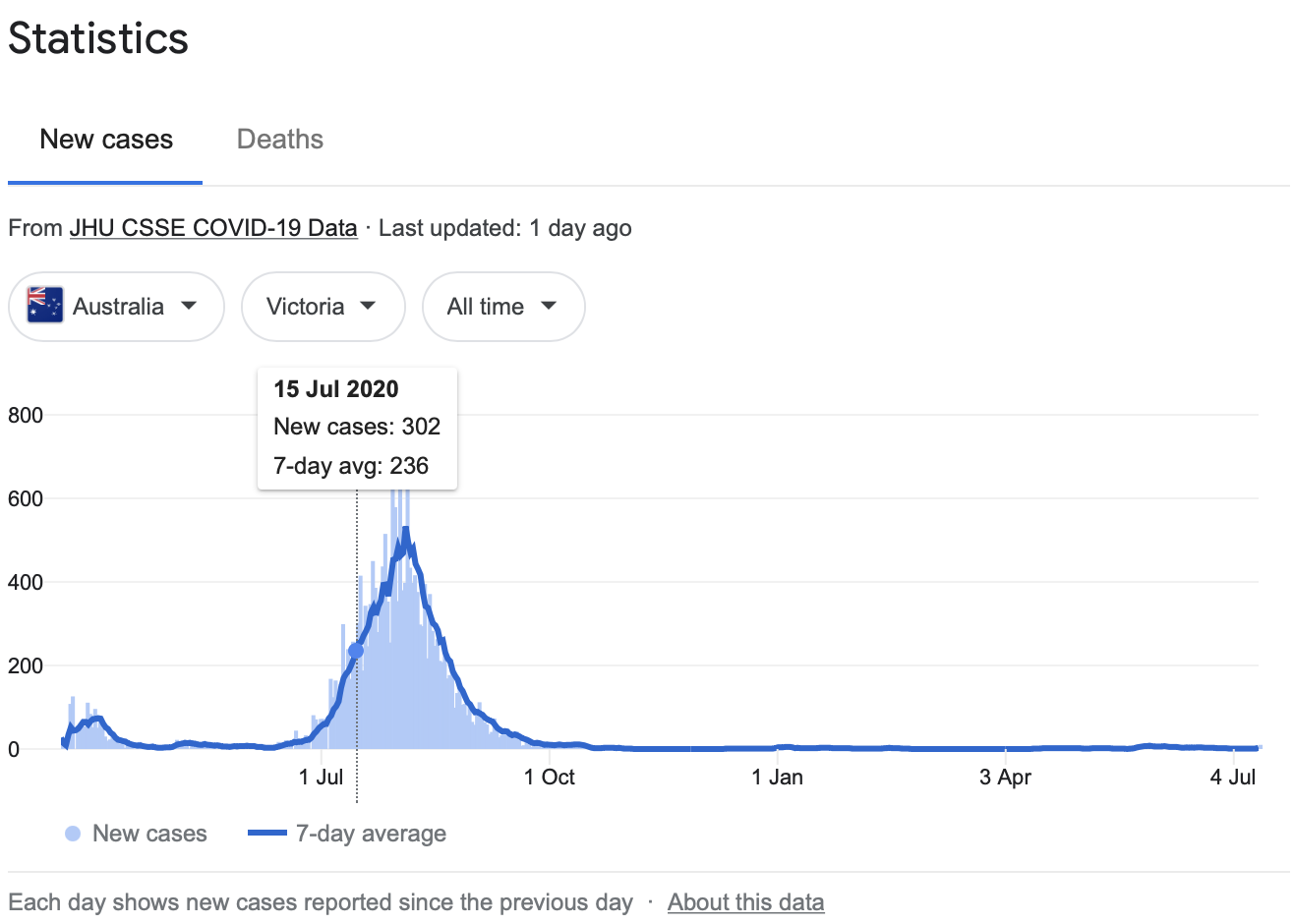Click the 7-day average legend line swatch
This screenshot has height=924, width=1294.
pyautogui.click(x=266, y=834)
